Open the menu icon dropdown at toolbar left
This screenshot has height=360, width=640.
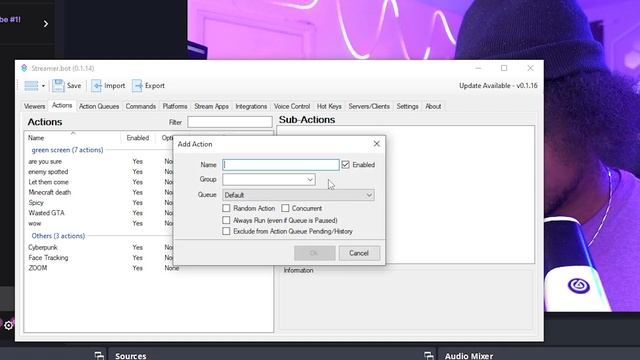(x=34, y=86)
